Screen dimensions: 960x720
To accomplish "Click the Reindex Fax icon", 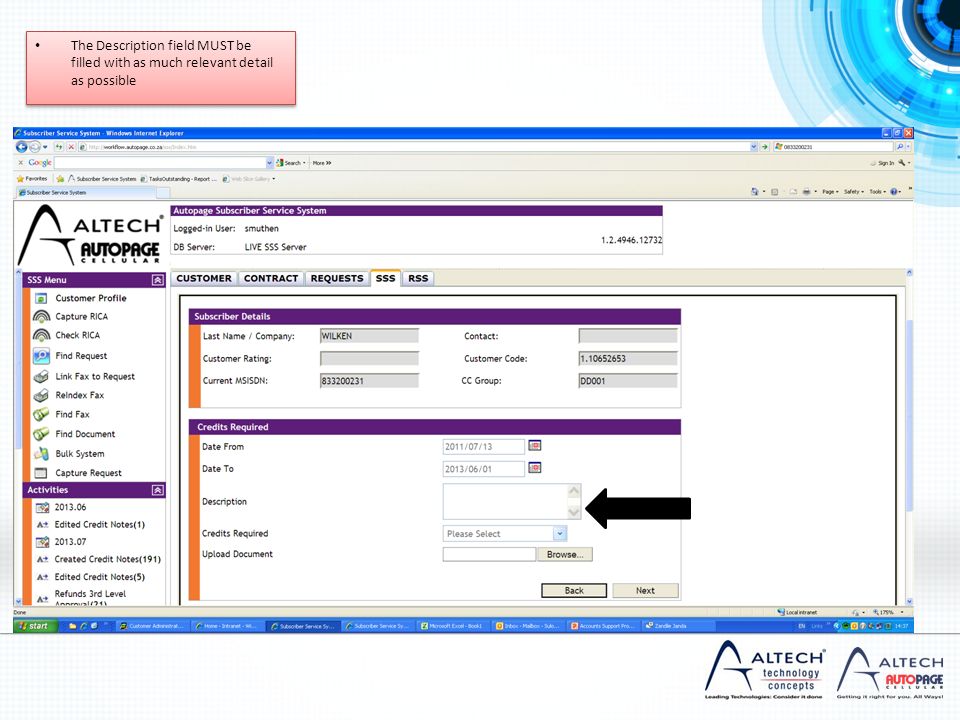I will tap(41, 396).
